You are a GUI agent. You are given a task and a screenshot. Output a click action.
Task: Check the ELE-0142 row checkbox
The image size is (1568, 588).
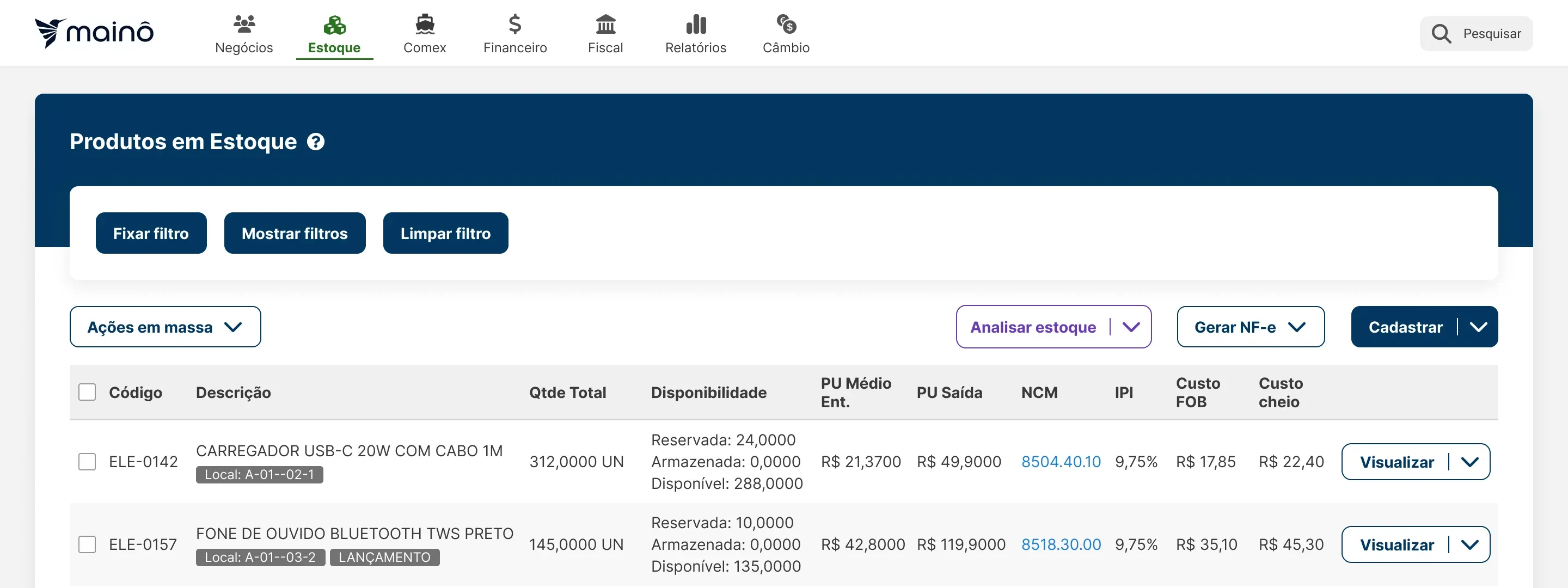(87, 461)
